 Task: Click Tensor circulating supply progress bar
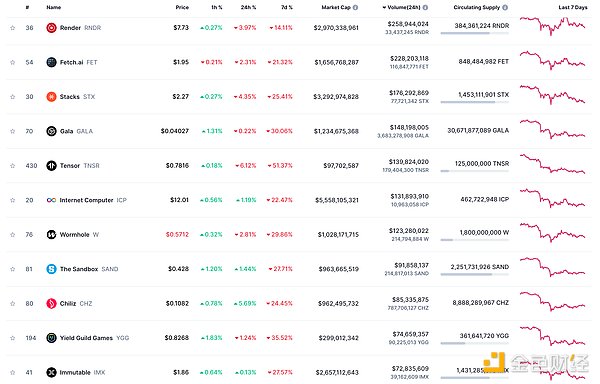474,171
